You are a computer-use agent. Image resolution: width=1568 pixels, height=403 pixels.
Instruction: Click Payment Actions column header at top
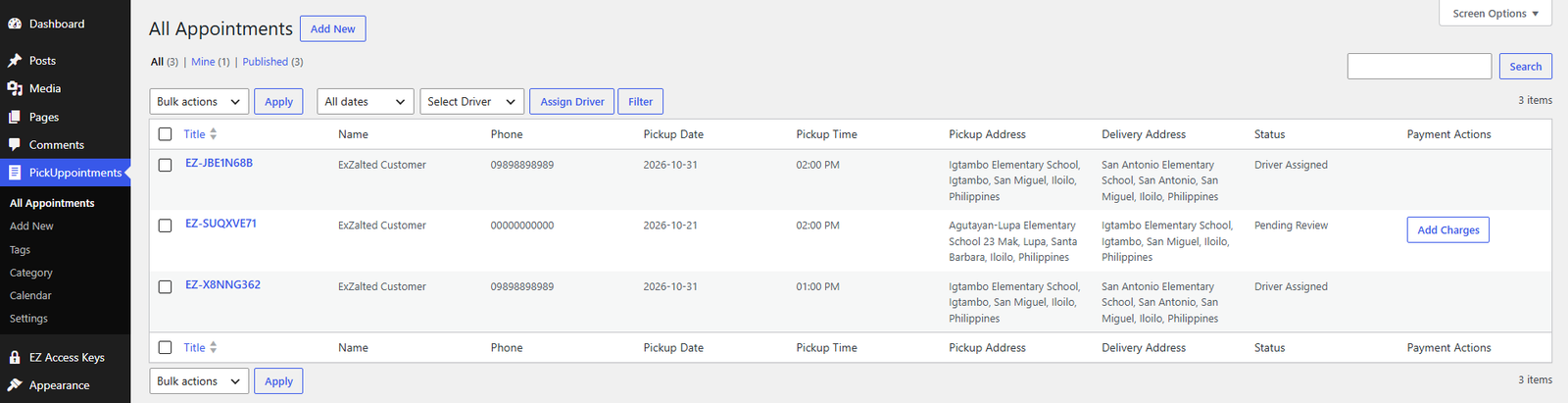[x=1448, y=134]
